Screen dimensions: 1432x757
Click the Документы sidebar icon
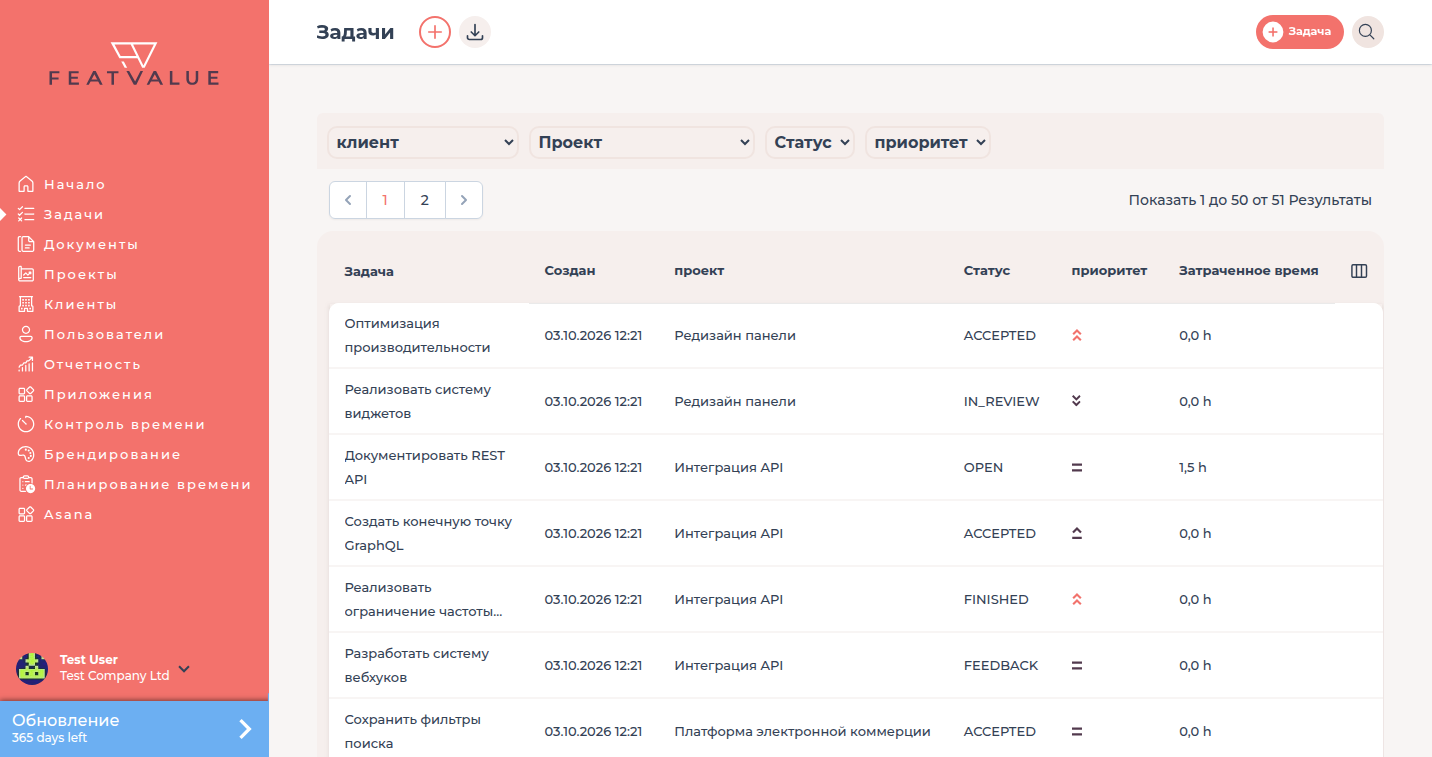[x=26, y=244]
